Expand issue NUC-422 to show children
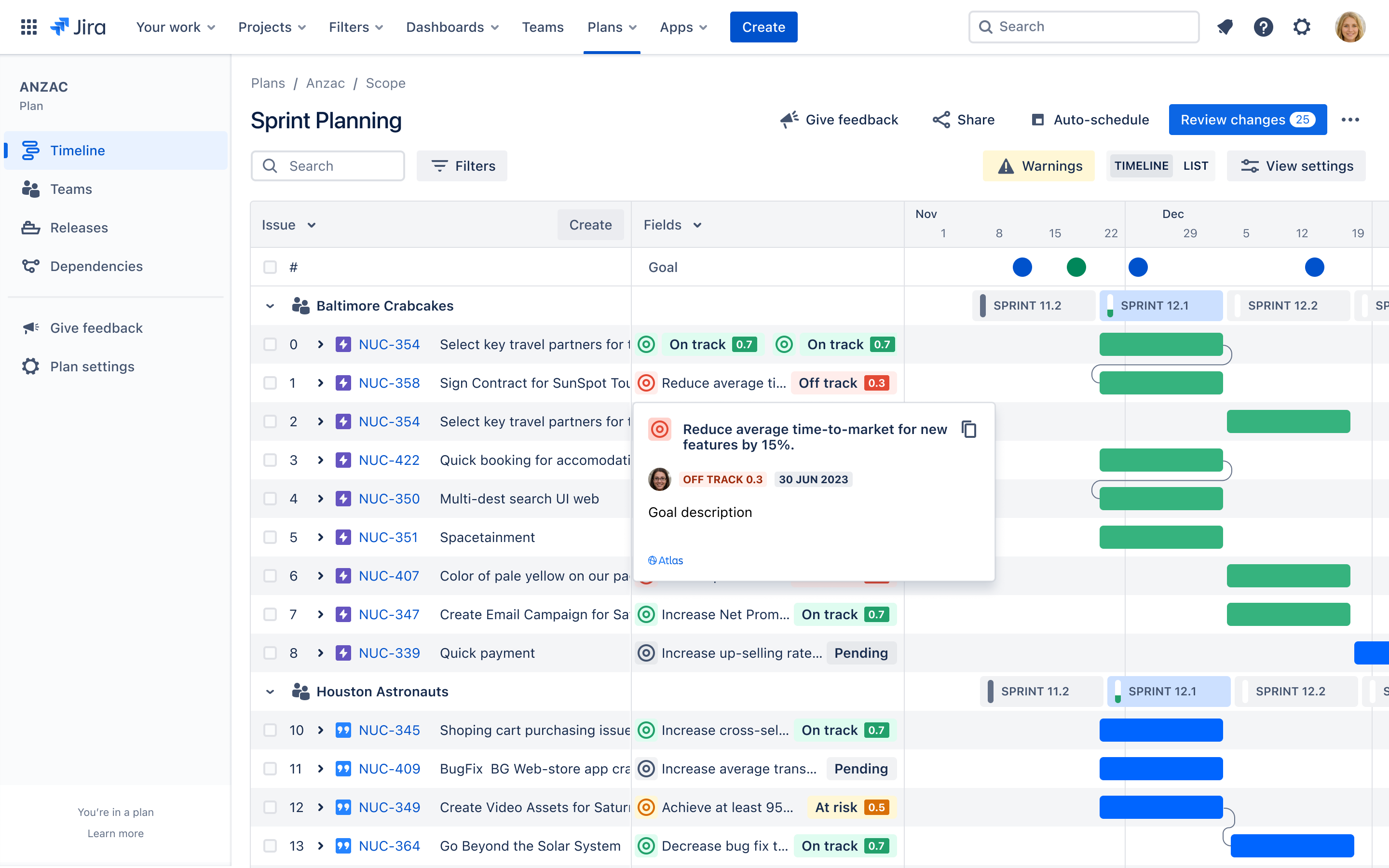This screenshot has height=868, width=1389. point(320,460)
